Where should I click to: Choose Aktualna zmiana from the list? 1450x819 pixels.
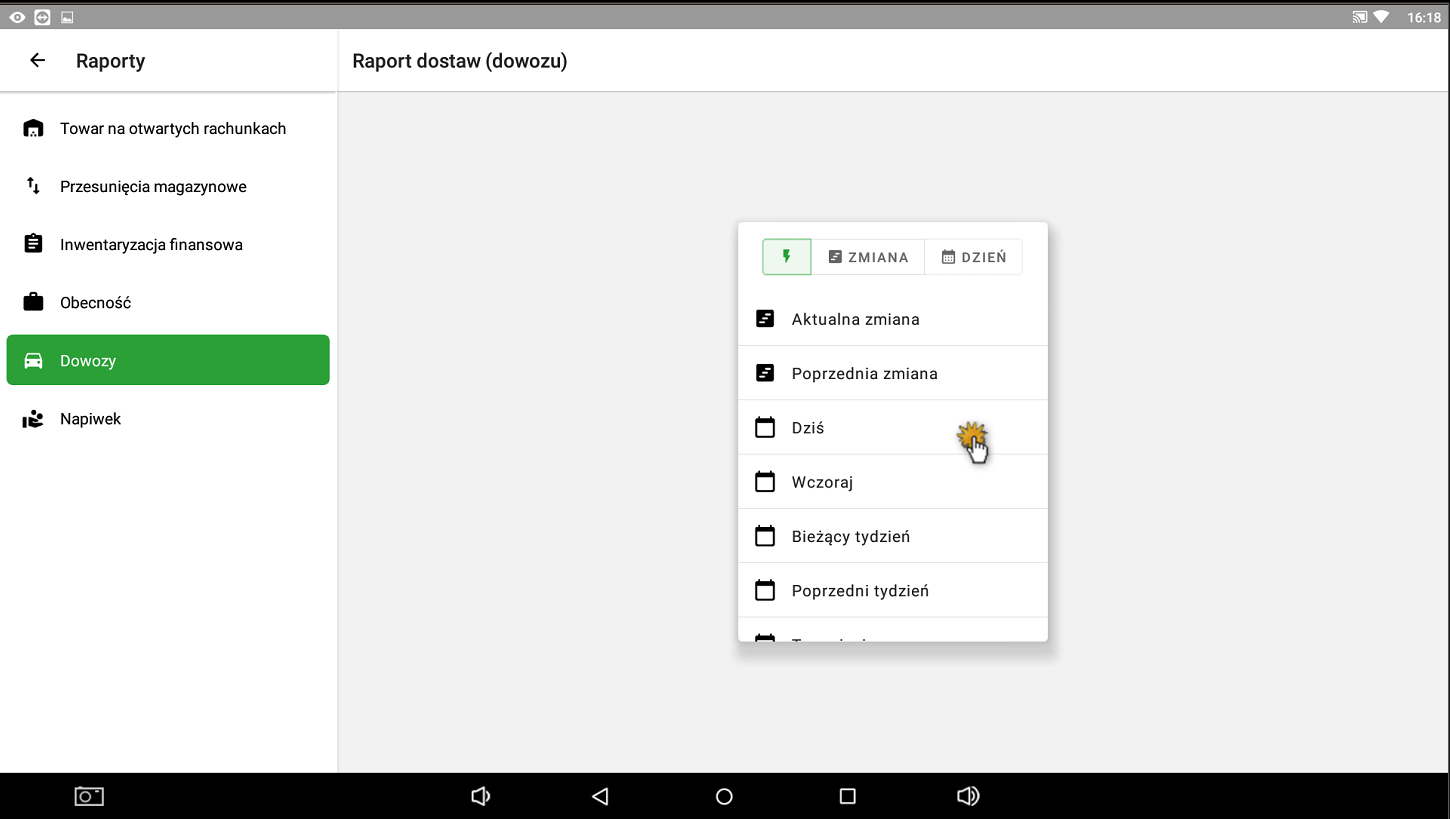click(x=855, y=320)
